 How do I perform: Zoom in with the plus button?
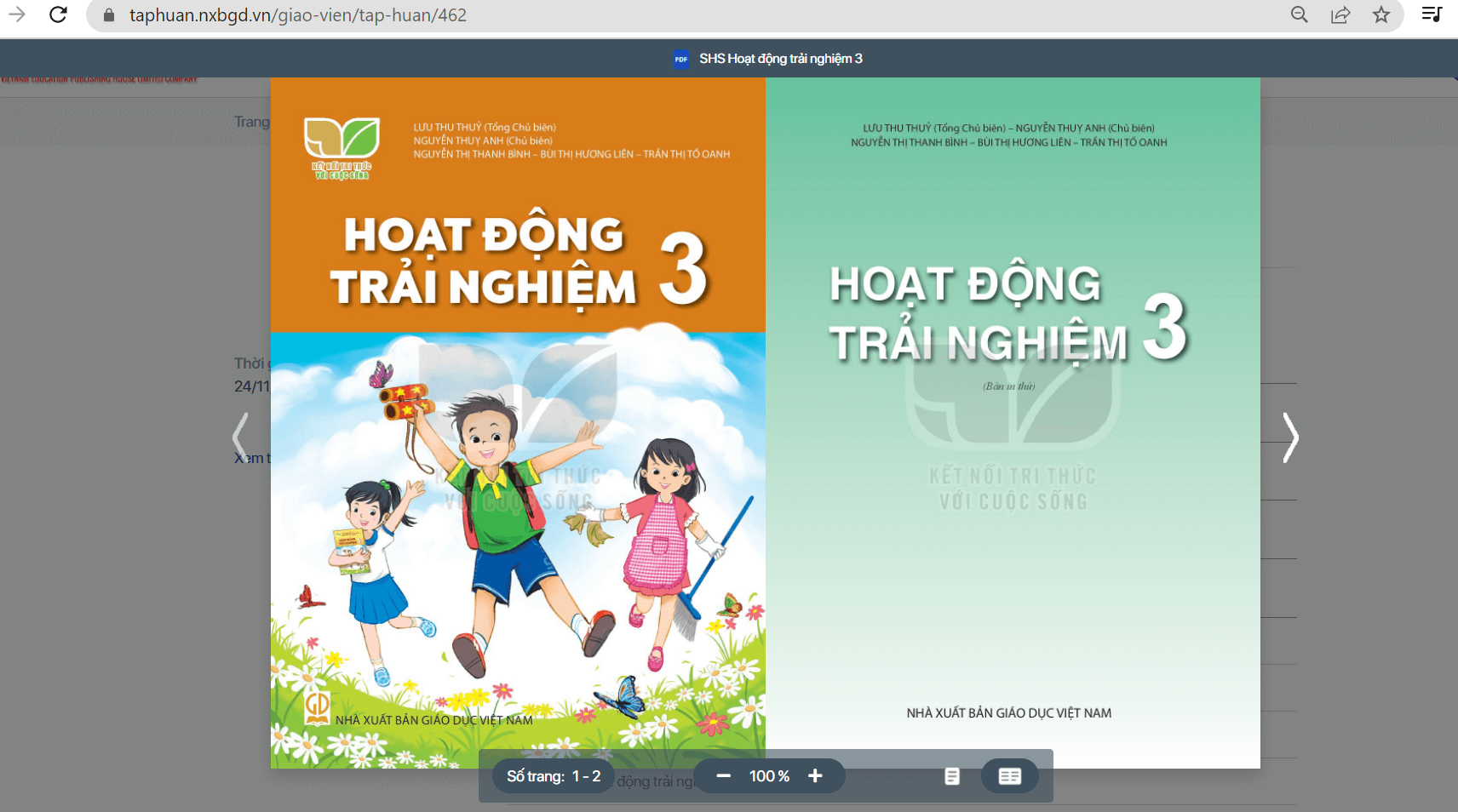click(815, 776)
